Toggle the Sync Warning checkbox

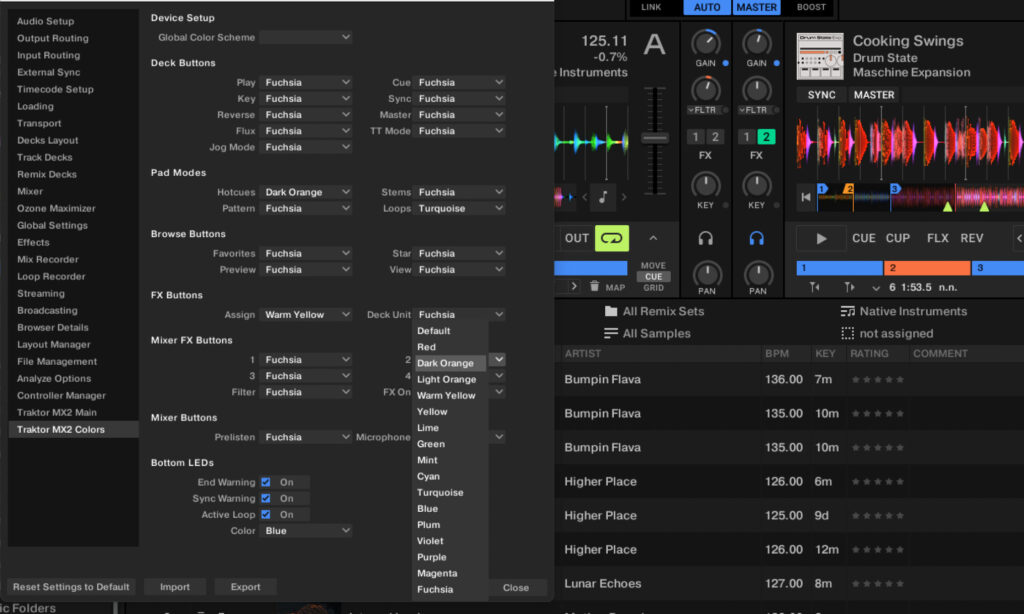pyautogui.click(x=266, y=498)
